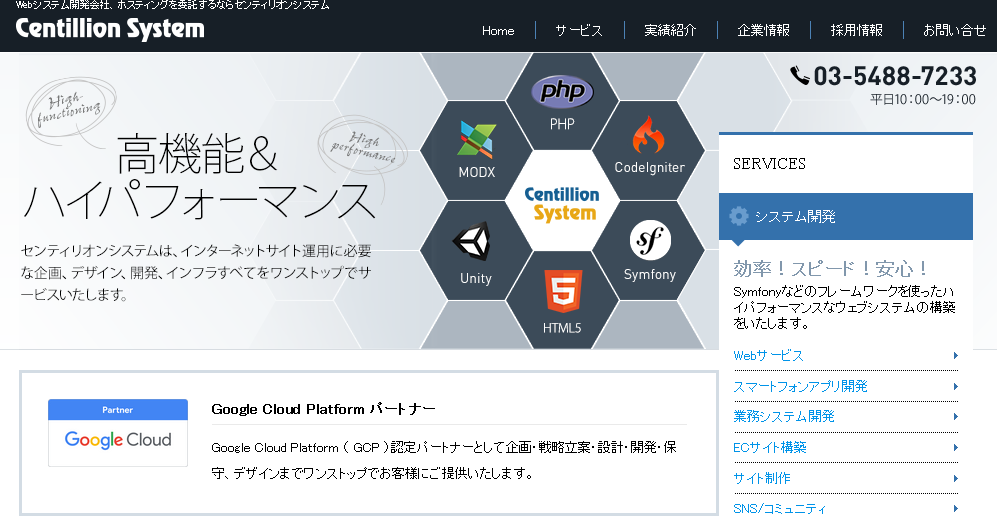The image size is (997, 520).
Task: Click SERVICES panel heading
Action: click(769, 164)
